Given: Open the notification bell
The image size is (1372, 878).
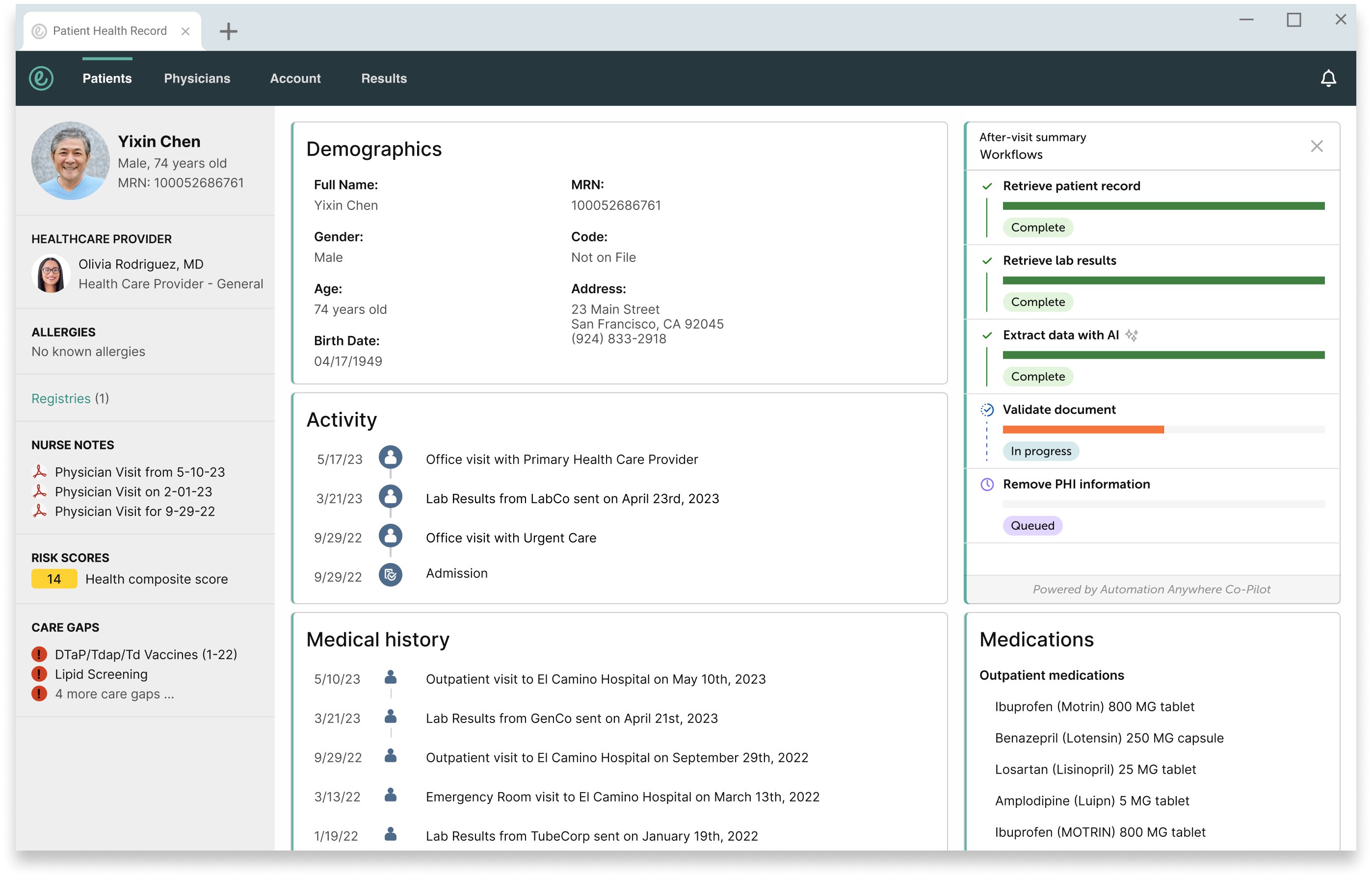Looking at the screenshot, I should tap(1329, 78).
